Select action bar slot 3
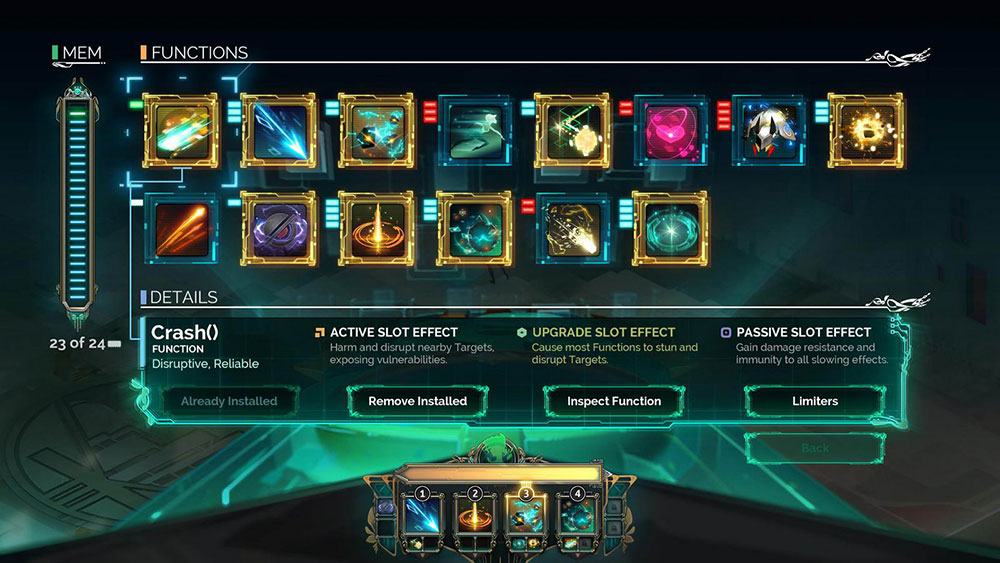Screen dimensions: 1000x563 click(526, 515)
